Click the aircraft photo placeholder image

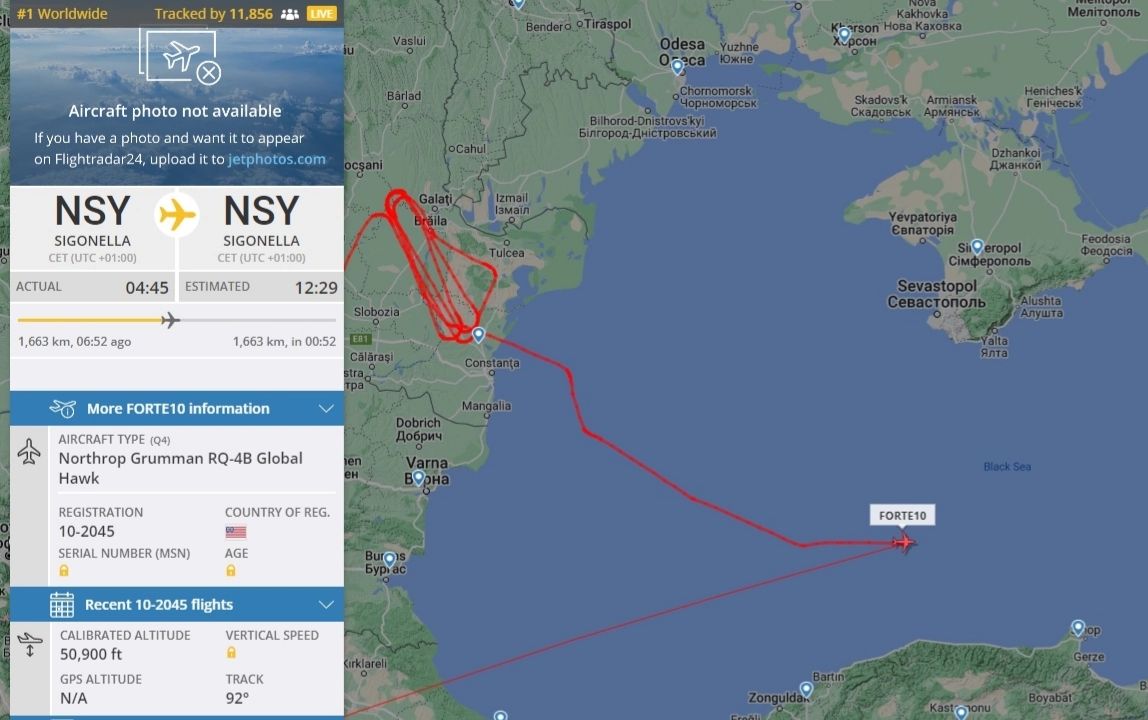point(181,57)
